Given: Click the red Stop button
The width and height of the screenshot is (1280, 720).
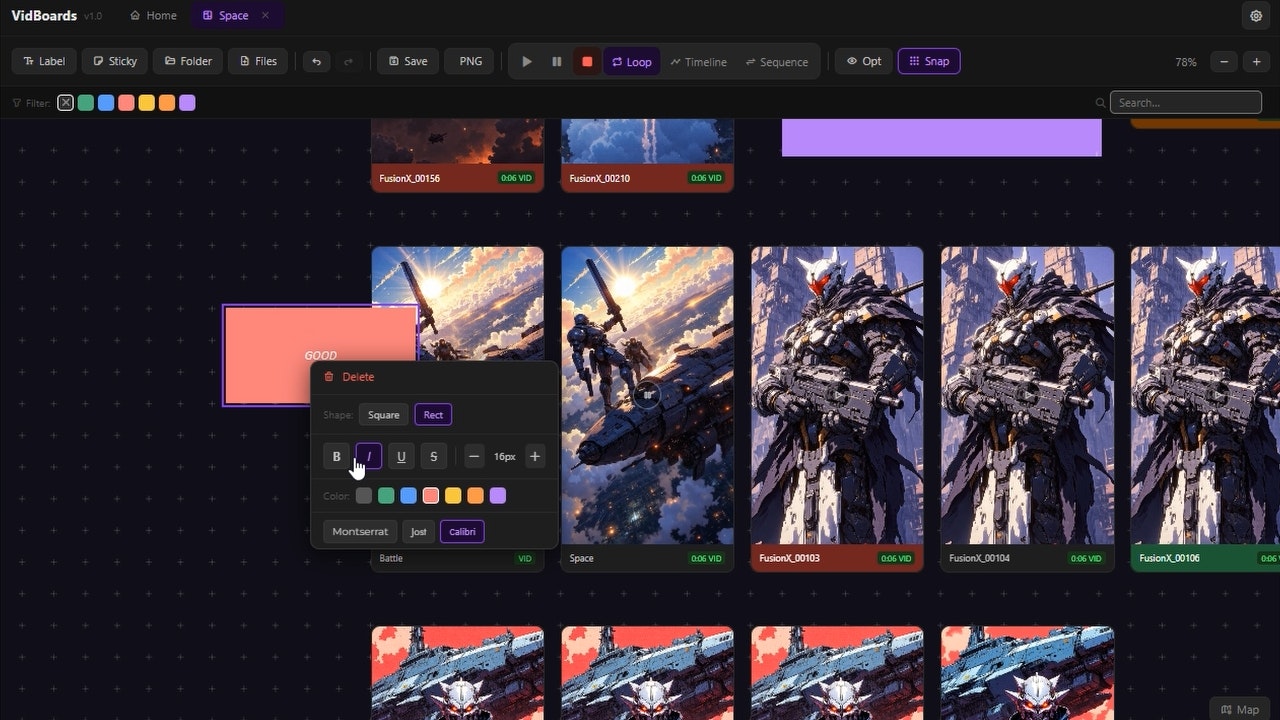Looking at the screenshot, I should click(587, 61).
